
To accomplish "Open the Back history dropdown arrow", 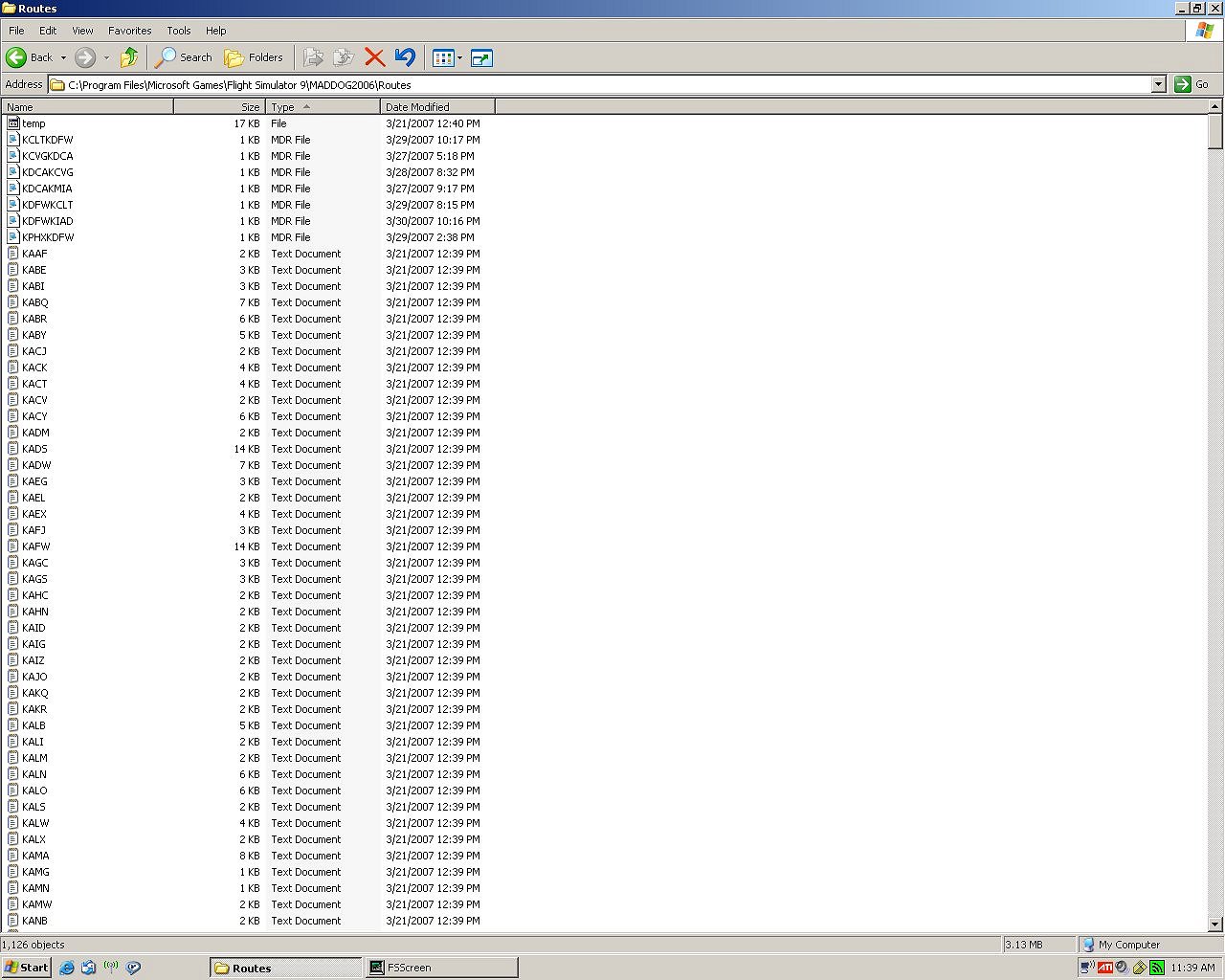I will (63, 57).
